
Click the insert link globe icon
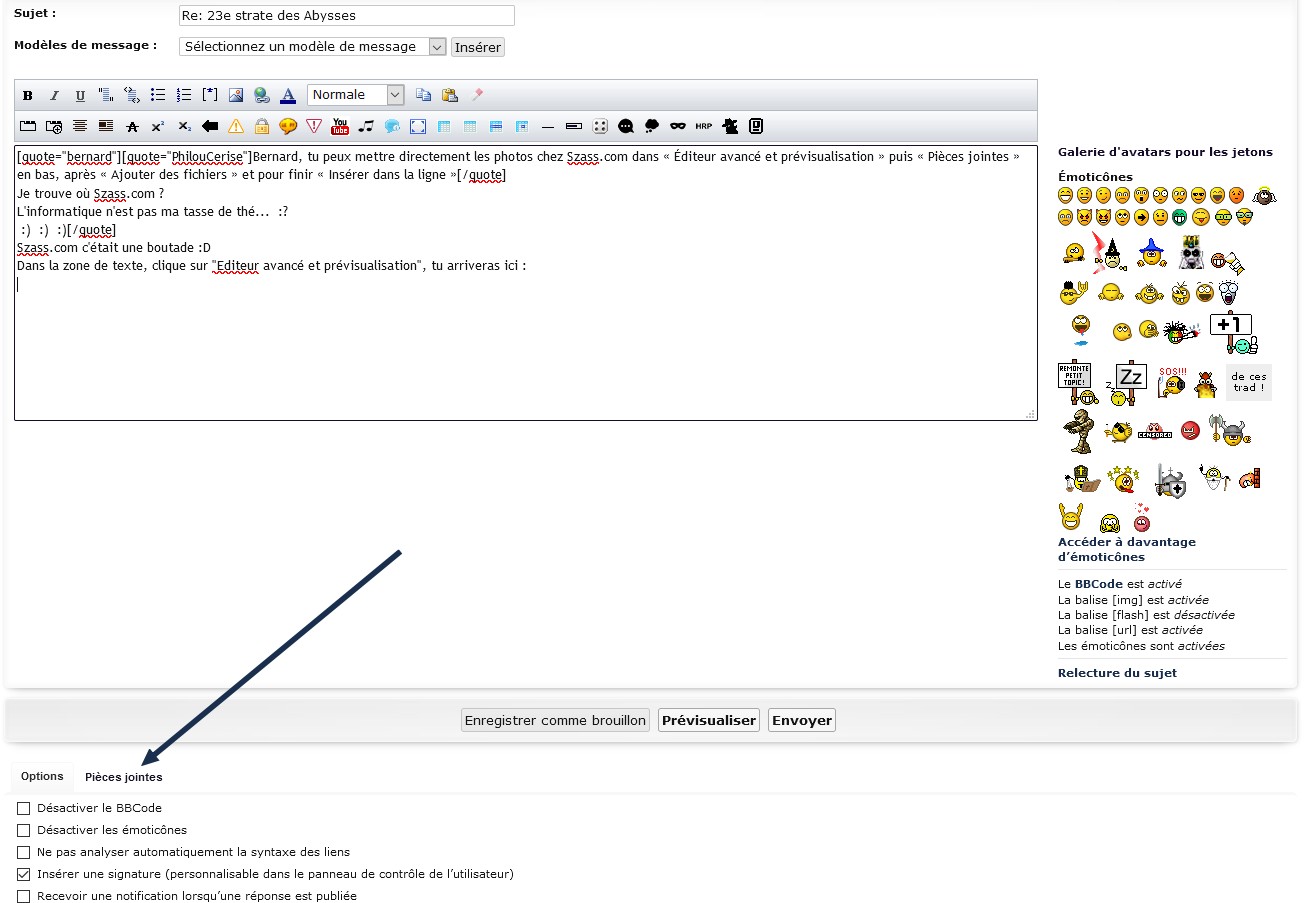click(x=262, y=95)
